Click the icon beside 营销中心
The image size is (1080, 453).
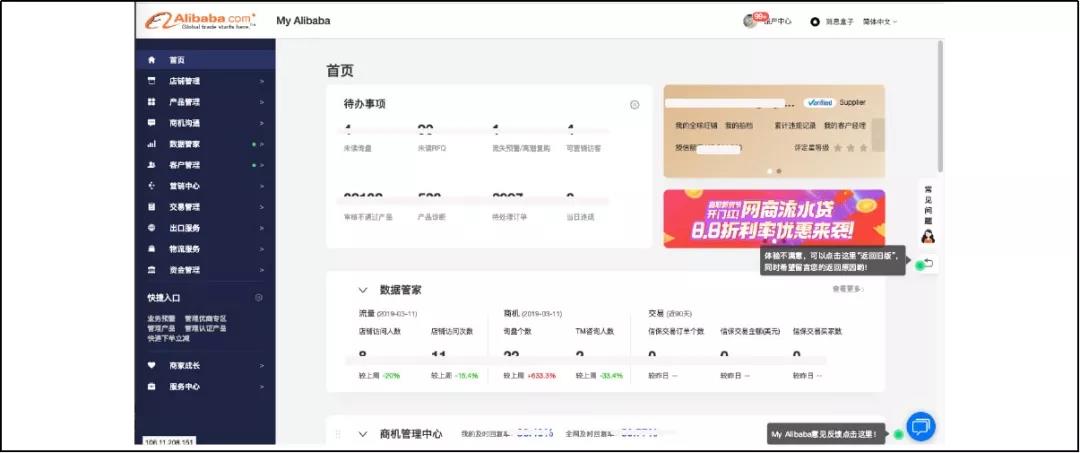(152, 186)
